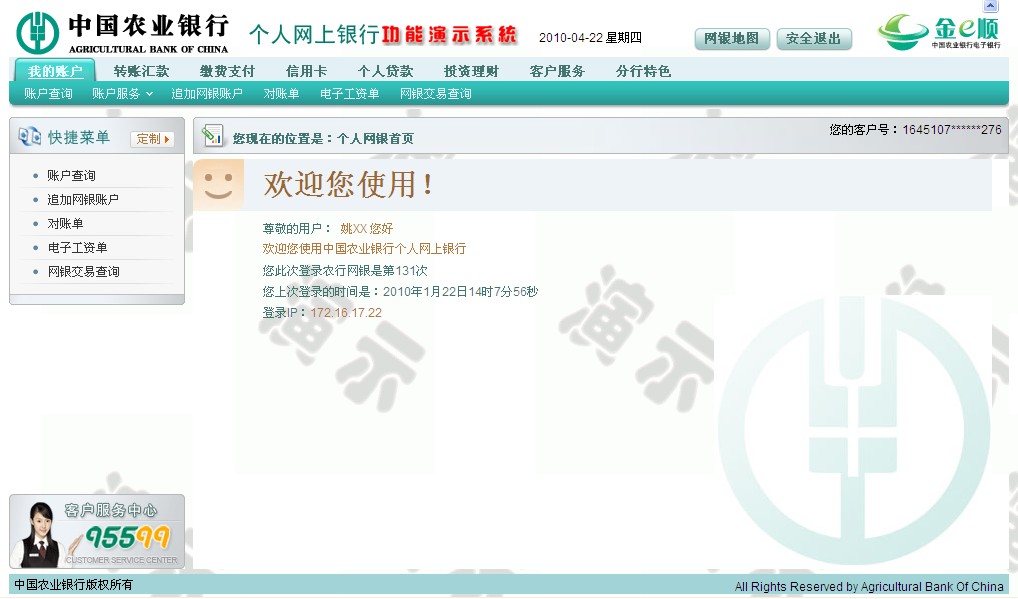1018x599 pixels.
Task: Select the 信用卡 tab
Action: [x=306, y=71]
